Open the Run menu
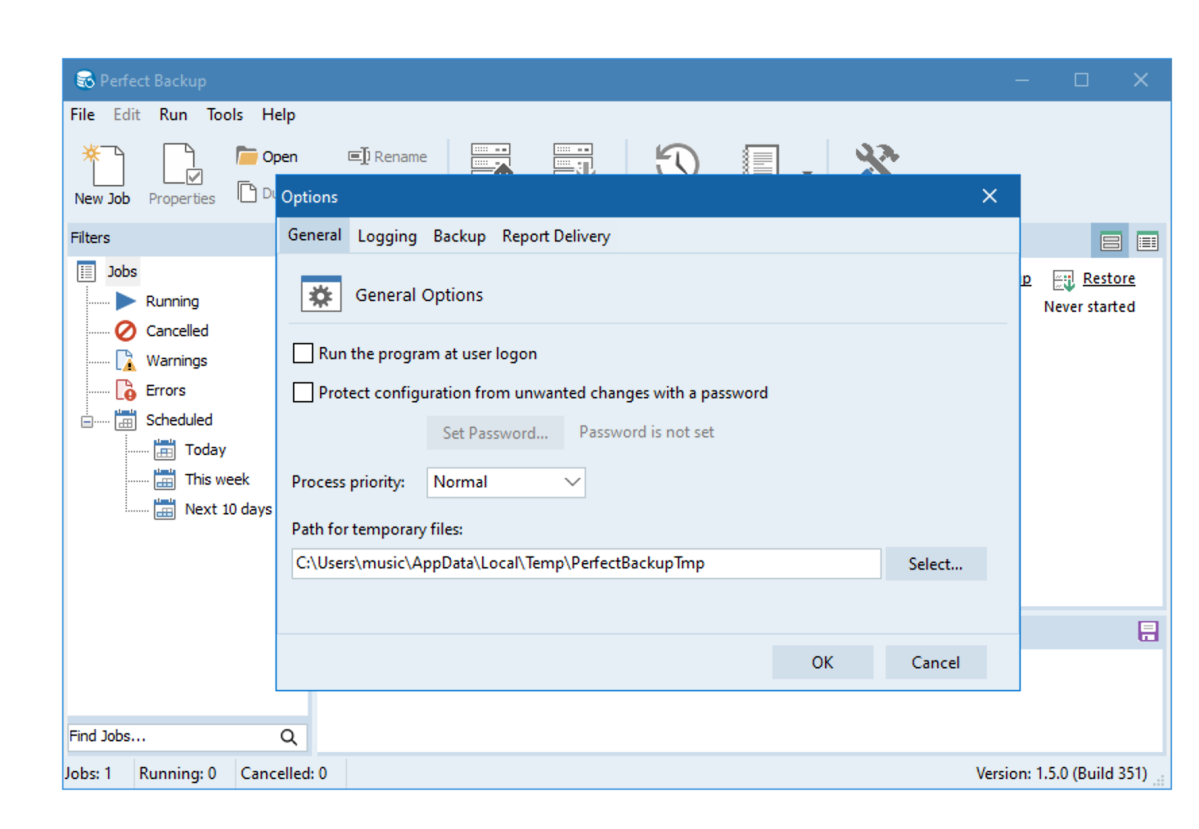1199x829 pixels. point(174,115)
